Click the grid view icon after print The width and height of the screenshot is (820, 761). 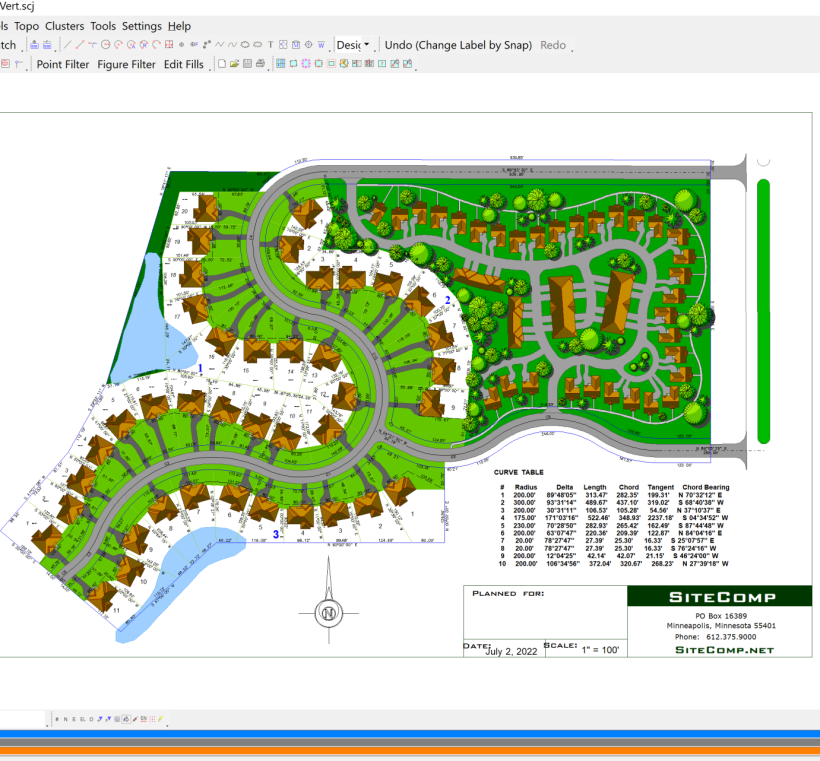click(x=279, y=64)
